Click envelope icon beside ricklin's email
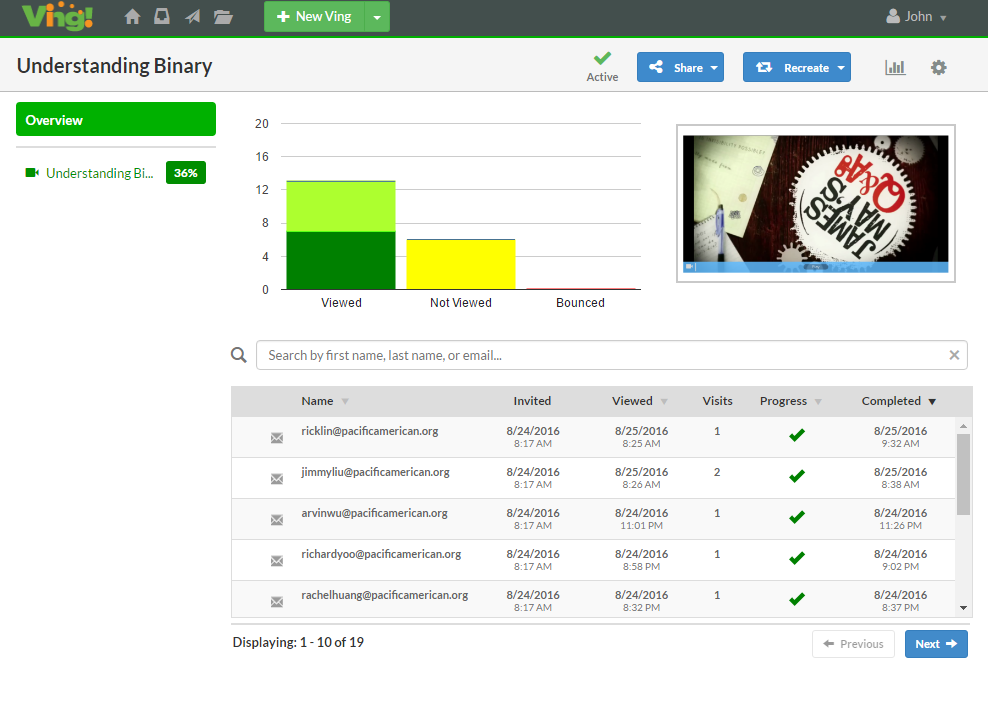This screenshot has width=988, height=702. 277,438
